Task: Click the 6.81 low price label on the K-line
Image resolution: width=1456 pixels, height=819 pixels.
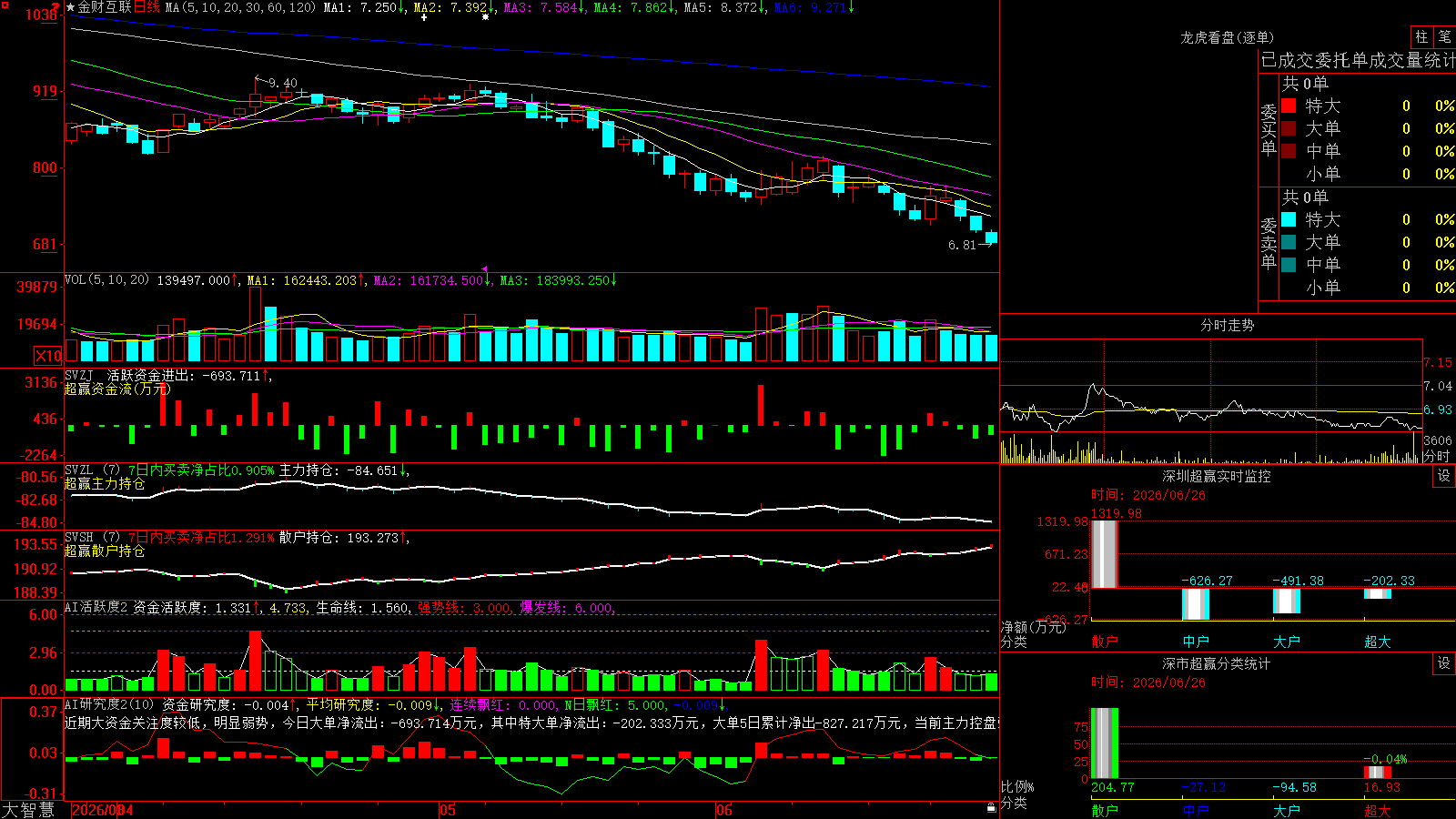Action: (x=962, y=245)
